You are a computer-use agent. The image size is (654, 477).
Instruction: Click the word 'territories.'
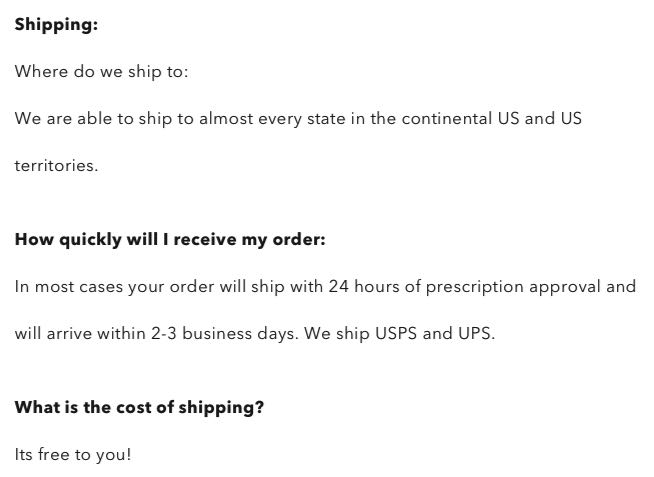point(56,166)
